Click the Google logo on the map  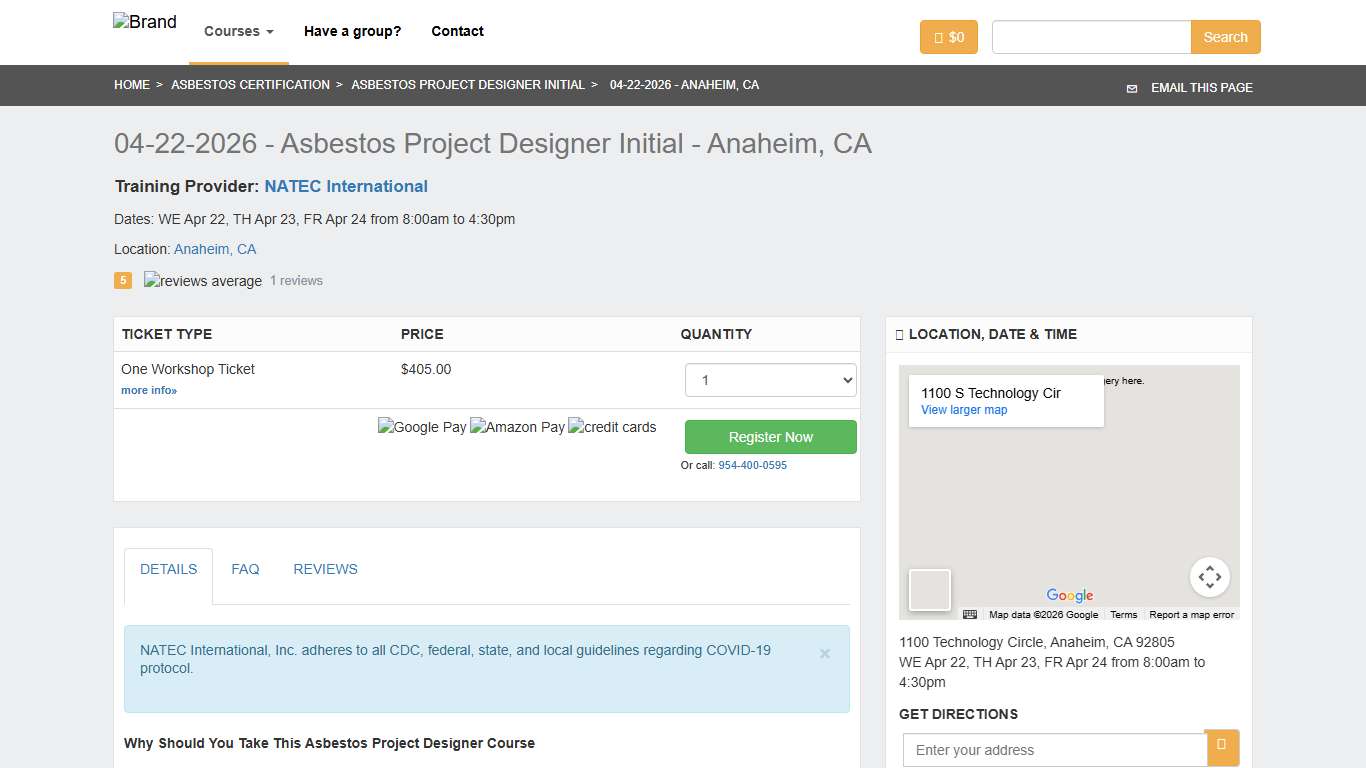1069,596
